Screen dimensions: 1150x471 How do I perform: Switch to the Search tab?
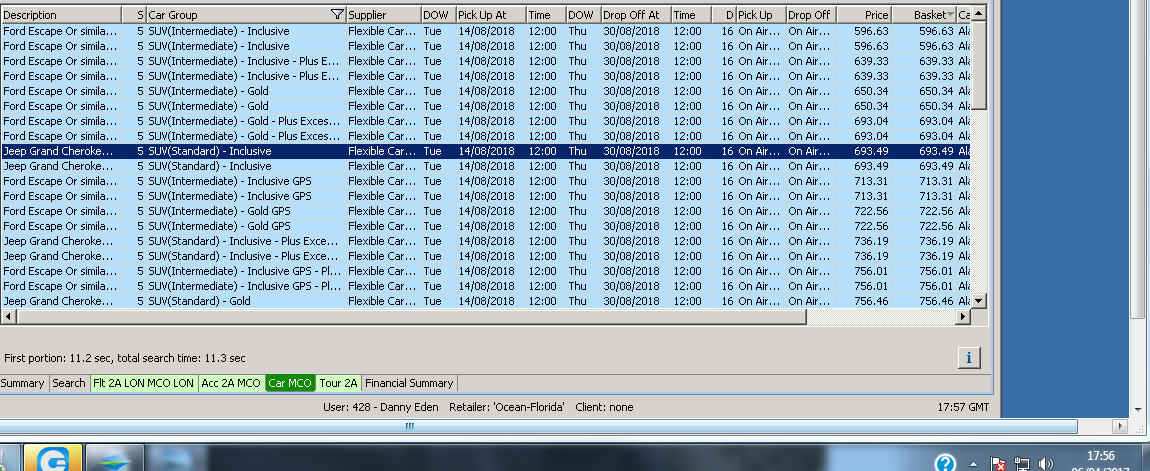click(69, 383)
